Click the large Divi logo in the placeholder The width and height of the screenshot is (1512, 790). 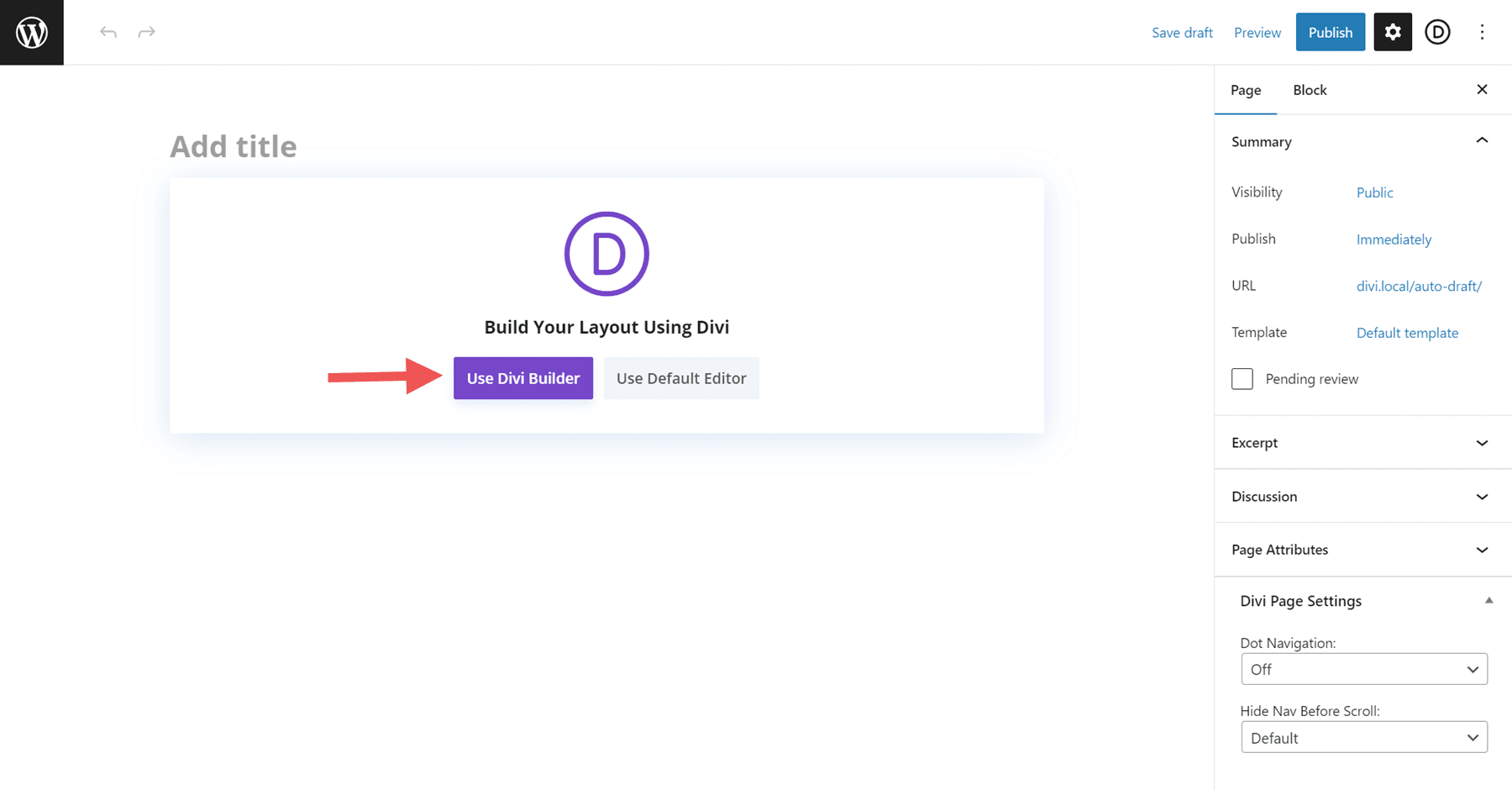pos(606,254)
